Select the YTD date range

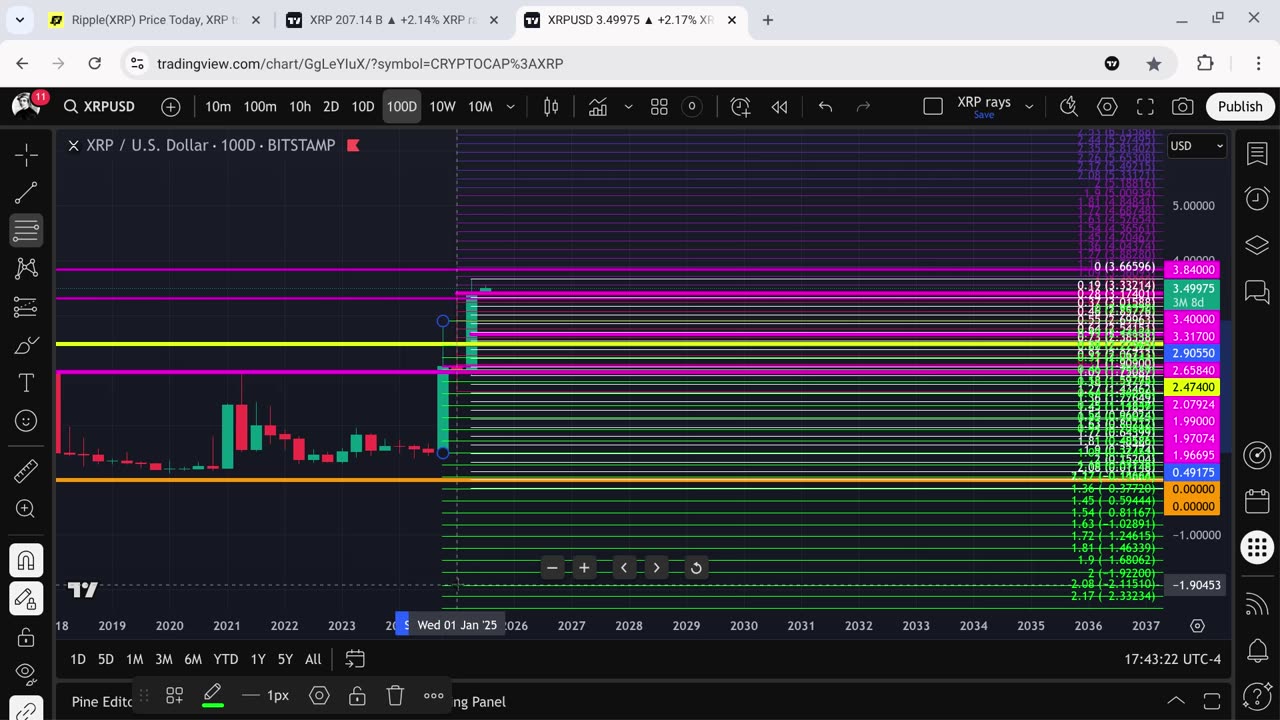tap(226, 659)
